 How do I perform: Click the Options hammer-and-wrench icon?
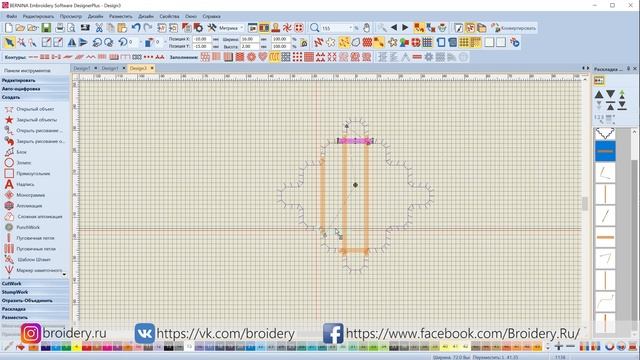click(211, 28)
